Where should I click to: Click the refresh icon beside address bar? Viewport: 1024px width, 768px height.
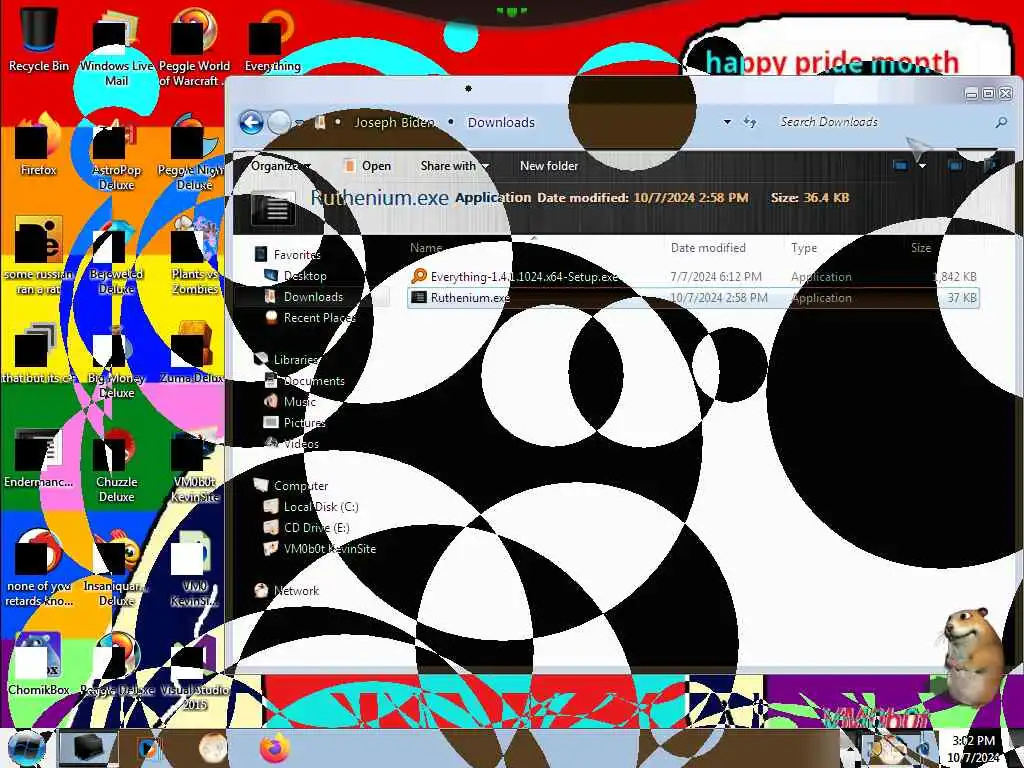pos(750,122)
